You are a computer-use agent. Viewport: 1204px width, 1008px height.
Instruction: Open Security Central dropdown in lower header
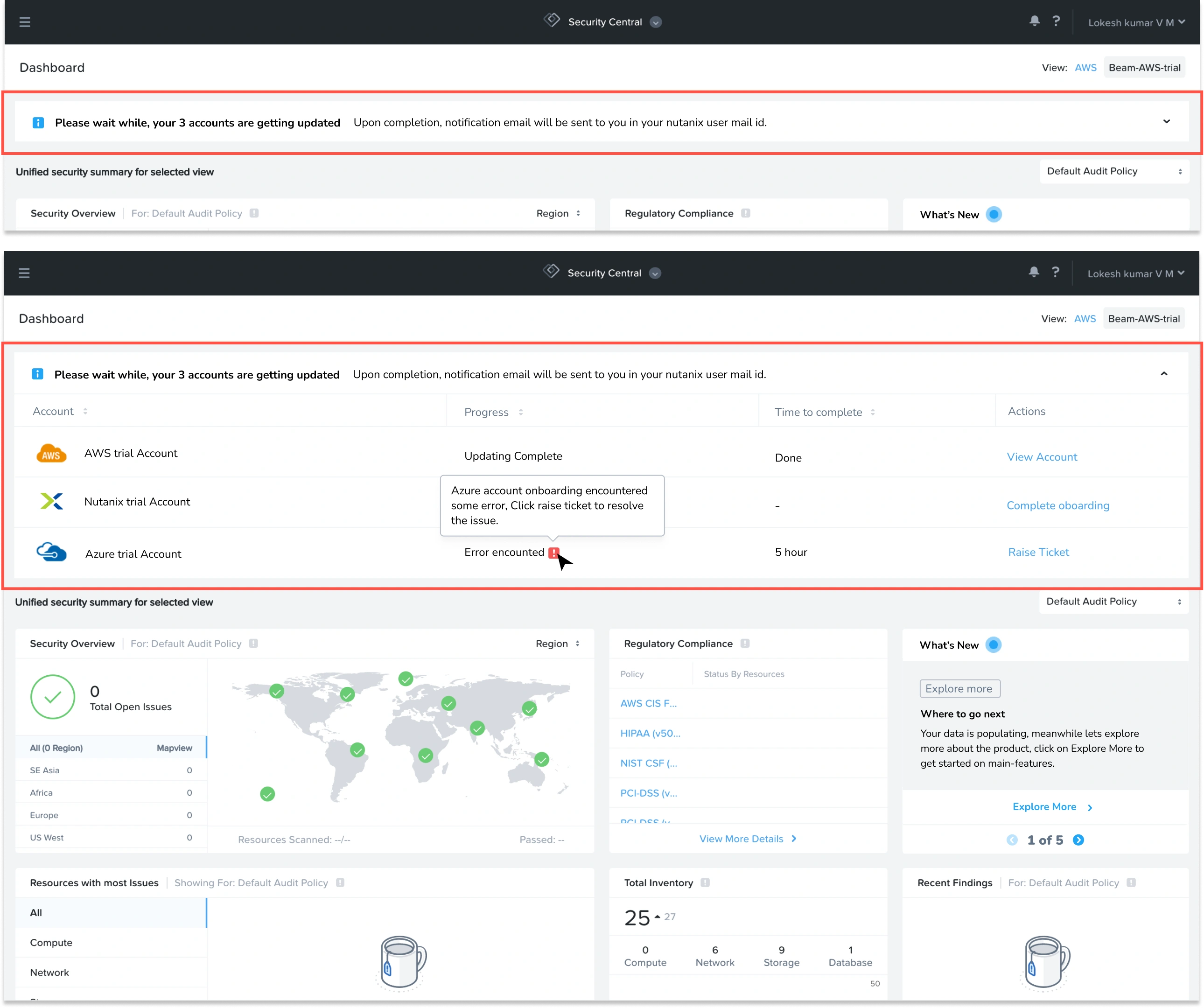[x=655, y=273]
